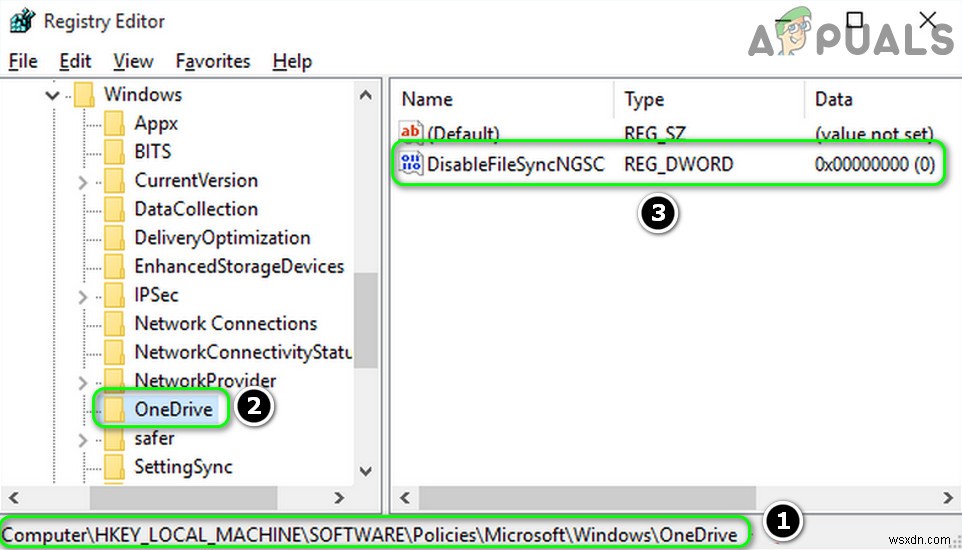Select the BITS key
962x550 pixels.
[x=153, y=152]
